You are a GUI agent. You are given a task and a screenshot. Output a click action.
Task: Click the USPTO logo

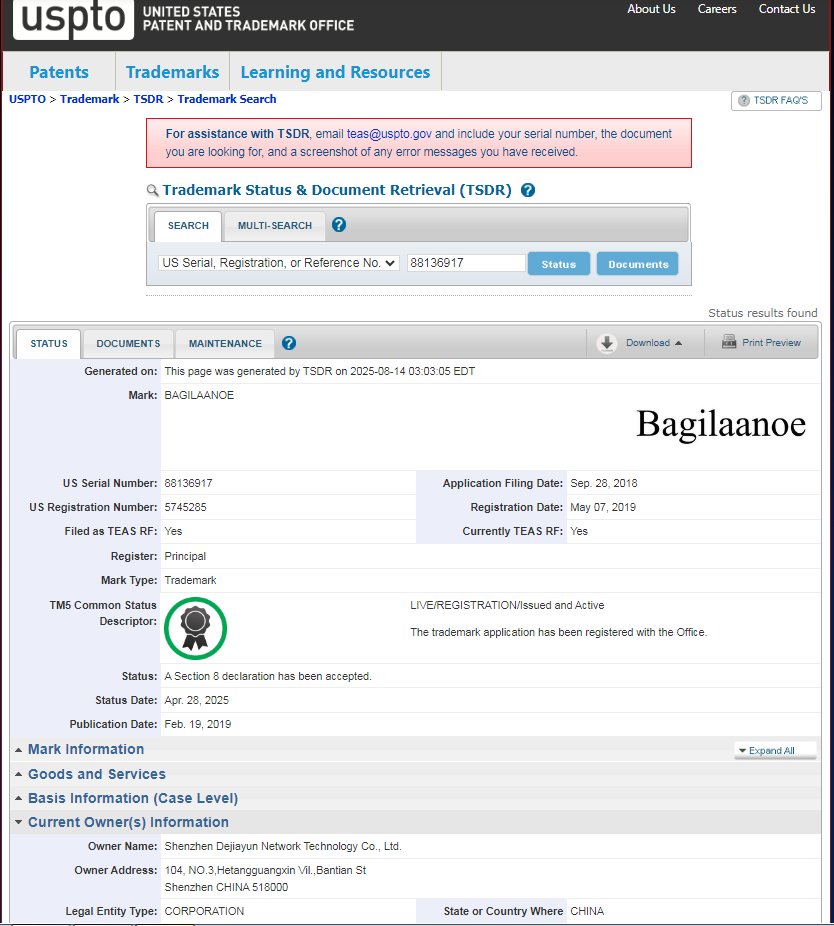pyautogui.click(x=73, y=18)
